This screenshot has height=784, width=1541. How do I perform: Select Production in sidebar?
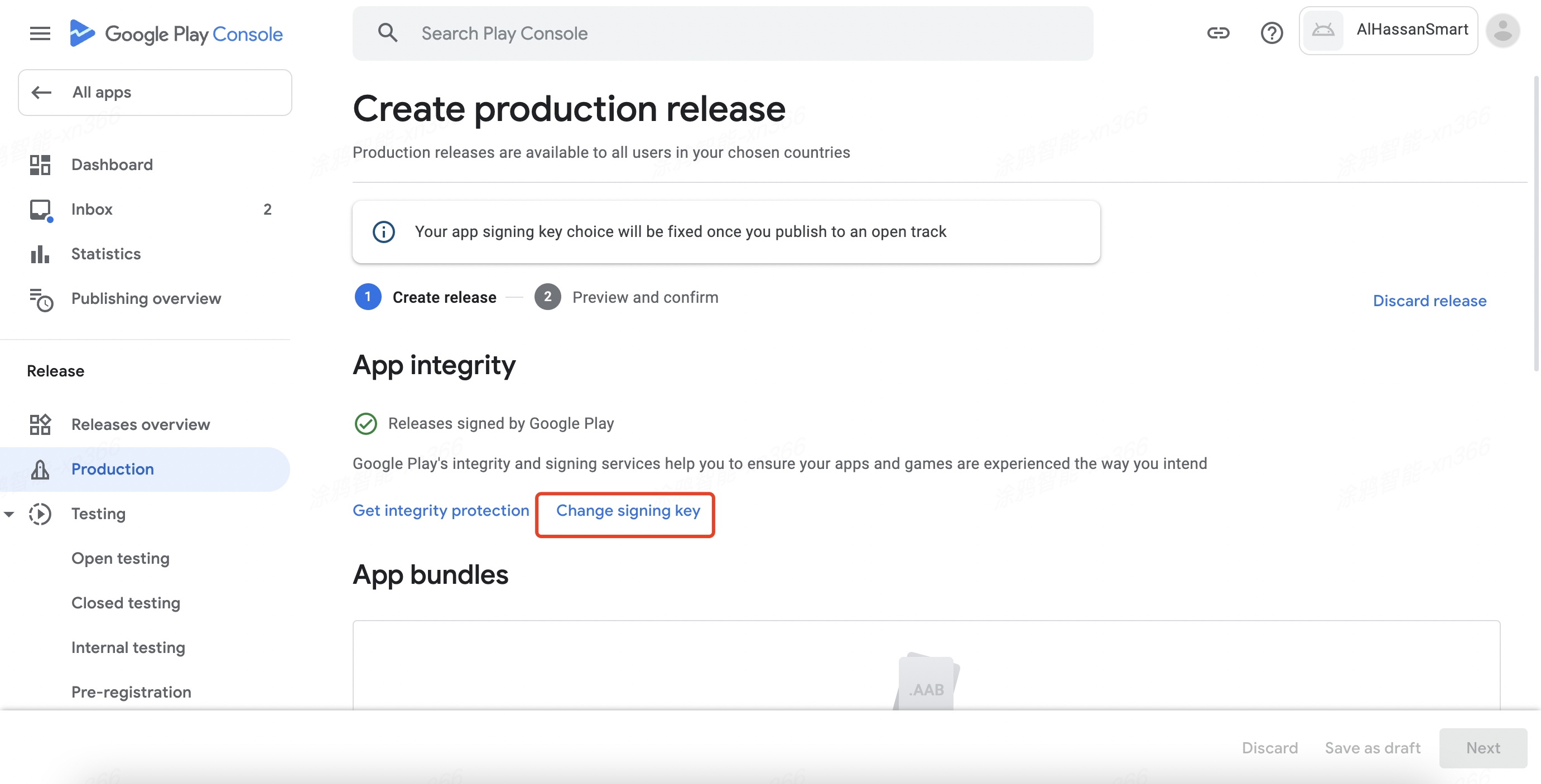[146, 470]
